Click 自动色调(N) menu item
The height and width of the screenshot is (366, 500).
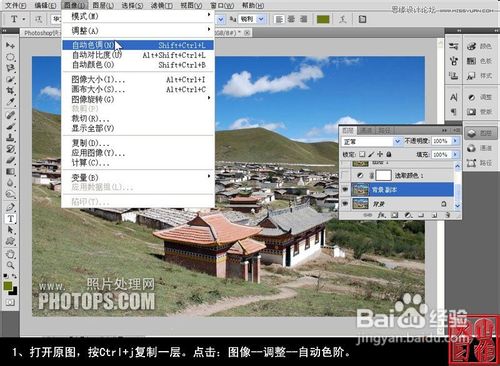coord(138,45)
